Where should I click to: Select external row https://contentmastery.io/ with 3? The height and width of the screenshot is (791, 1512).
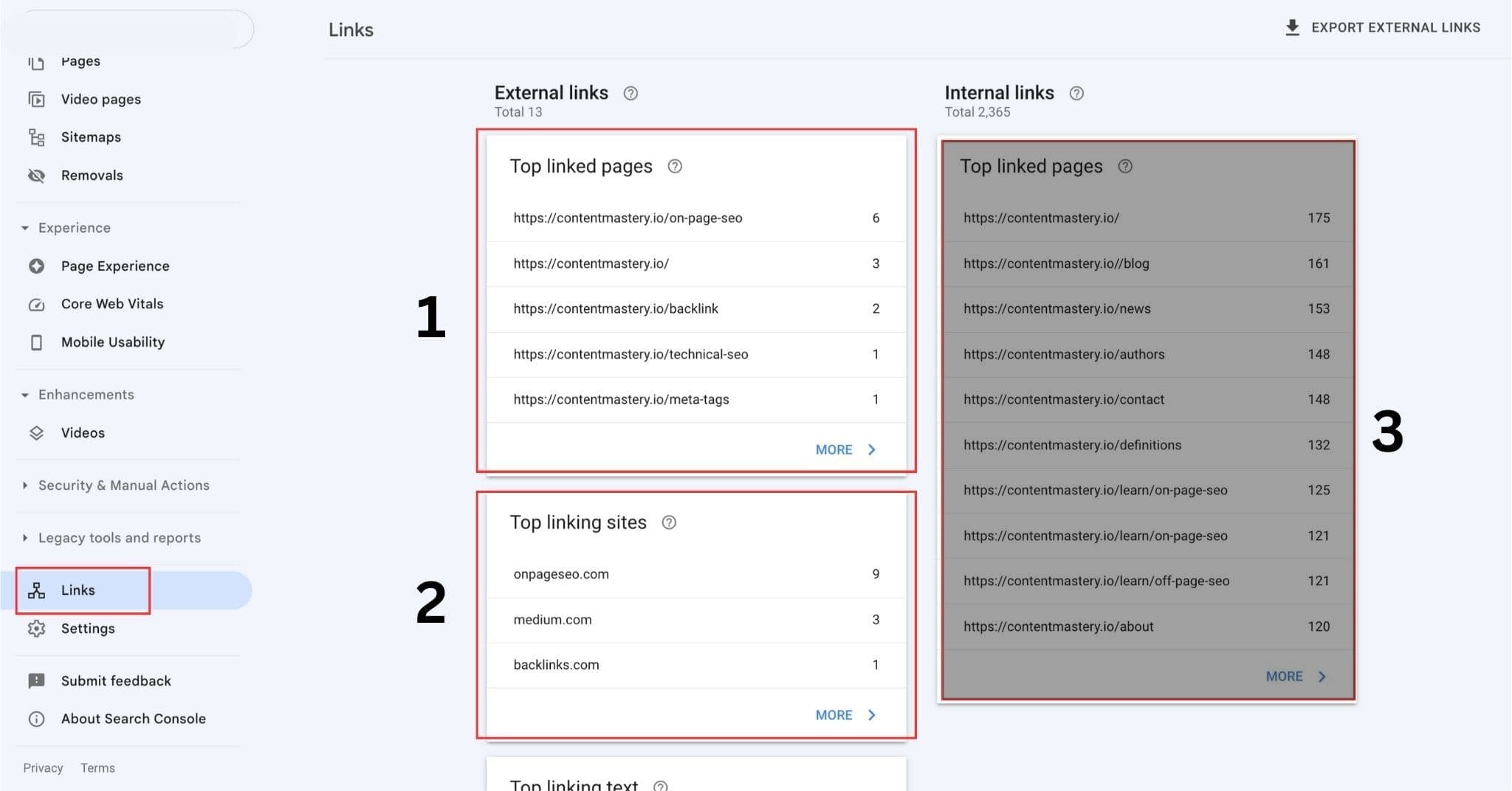pos(696,264)
